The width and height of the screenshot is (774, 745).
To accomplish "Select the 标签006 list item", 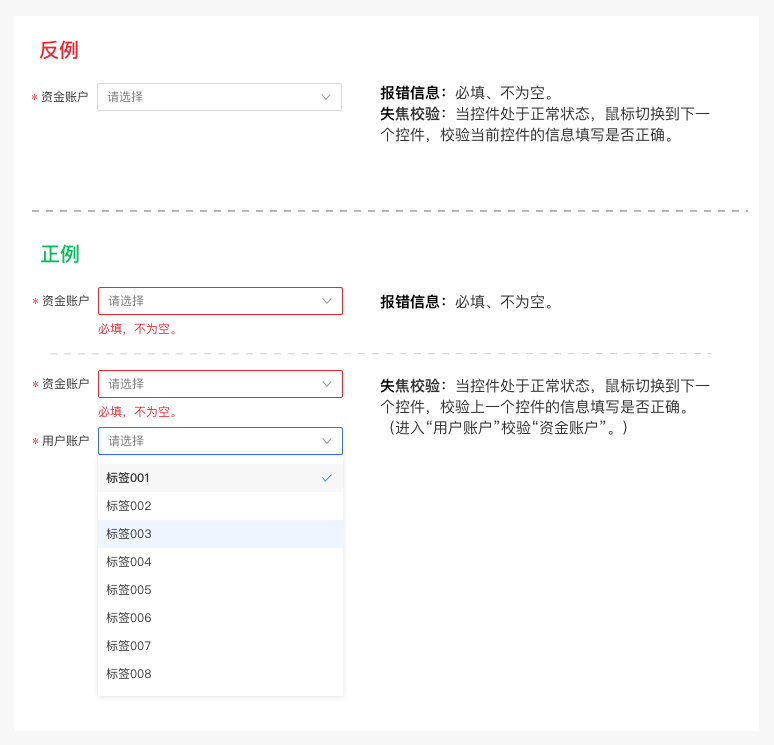I will click(128, 618).
